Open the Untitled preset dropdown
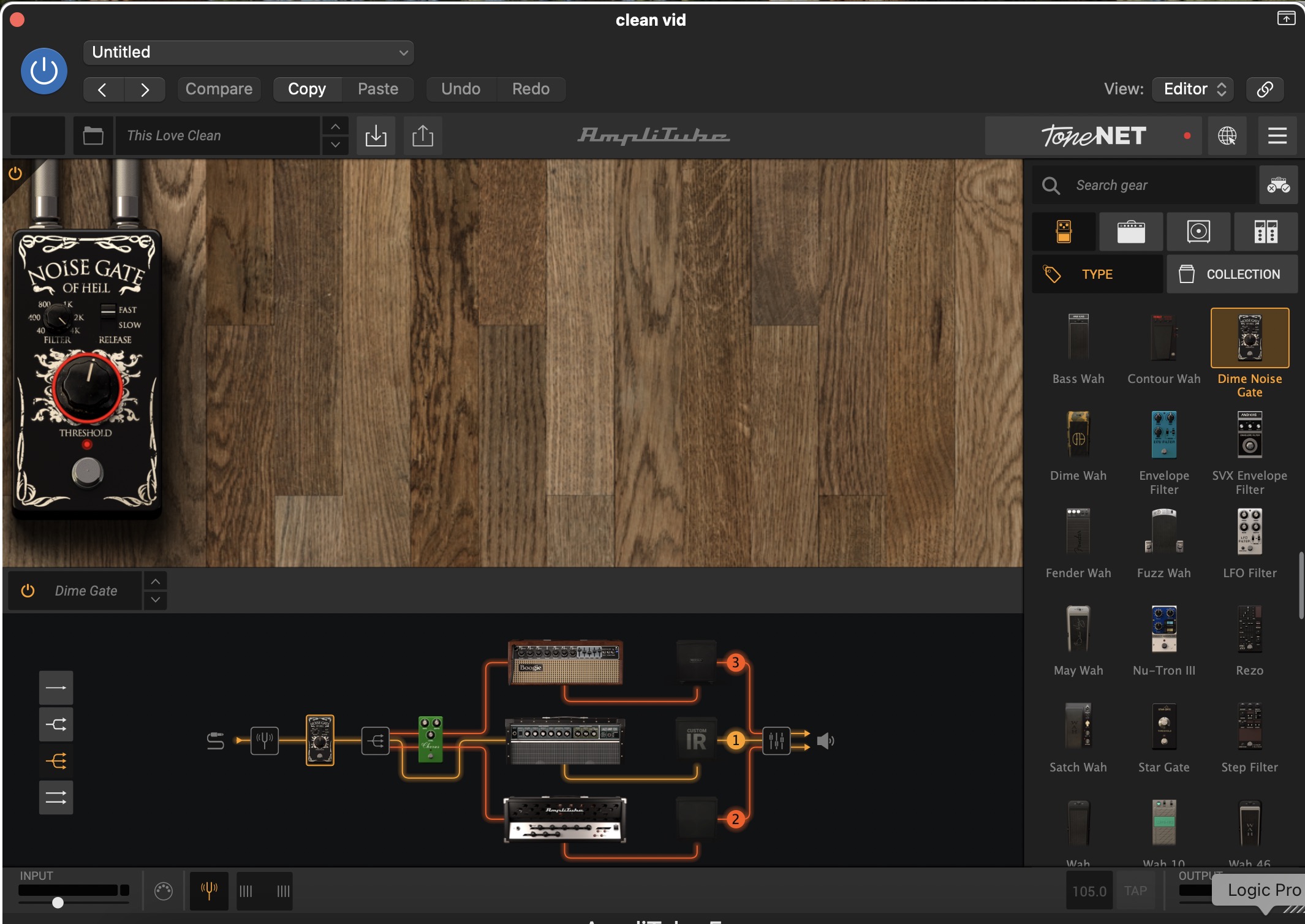Screen dimensions: 1305x924 (248, 53)
